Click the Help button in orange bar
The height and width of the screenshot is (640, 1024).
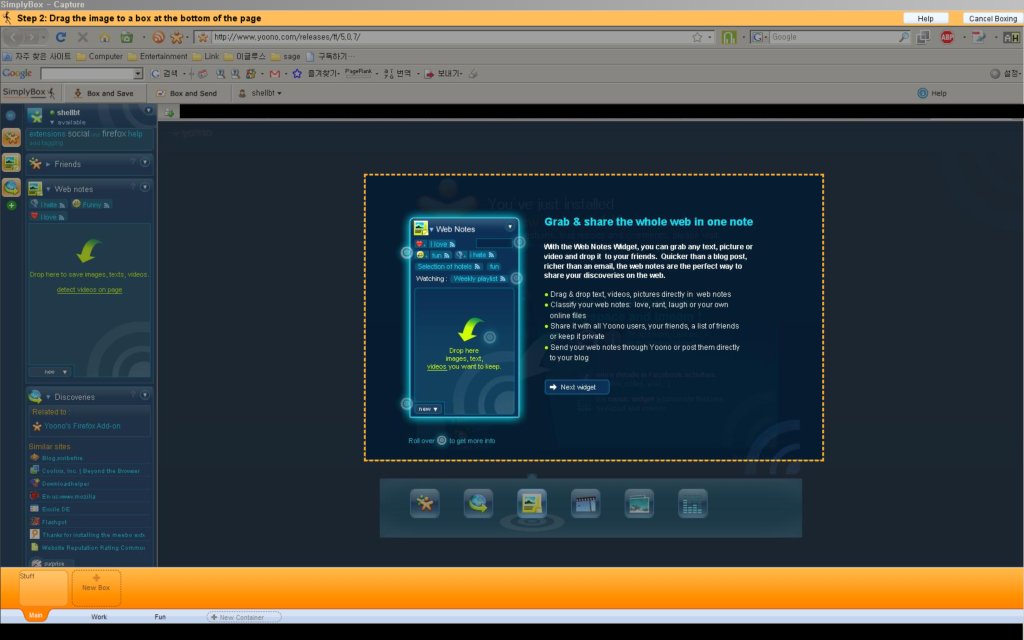tap(925, 18)
